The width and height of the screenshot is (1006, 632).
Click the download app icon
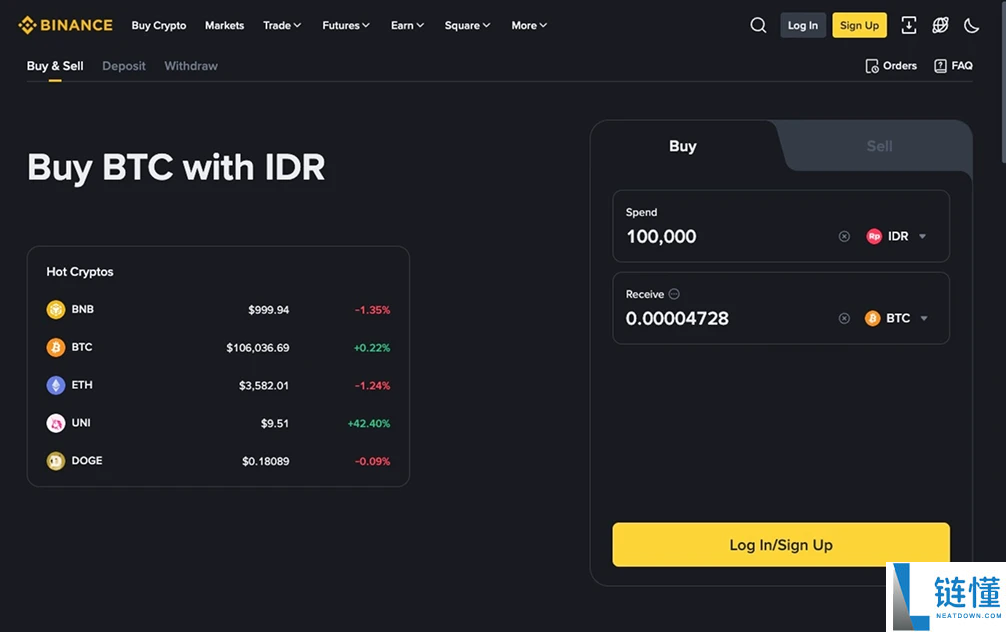908,25
